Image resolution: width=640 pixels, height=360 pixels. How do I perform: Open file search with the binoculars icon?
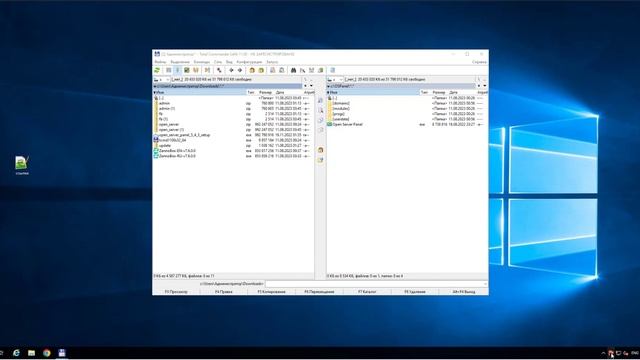coord(293,70)
